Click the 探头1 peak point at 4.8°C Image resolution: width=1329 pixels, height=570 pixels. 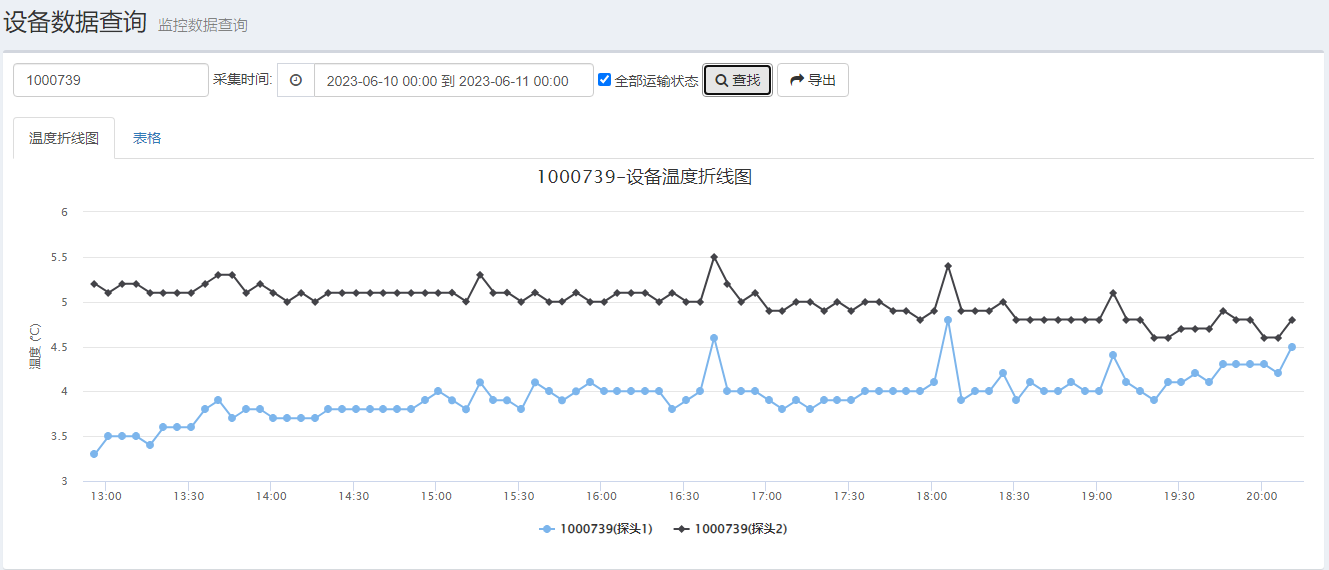(947, 320)
